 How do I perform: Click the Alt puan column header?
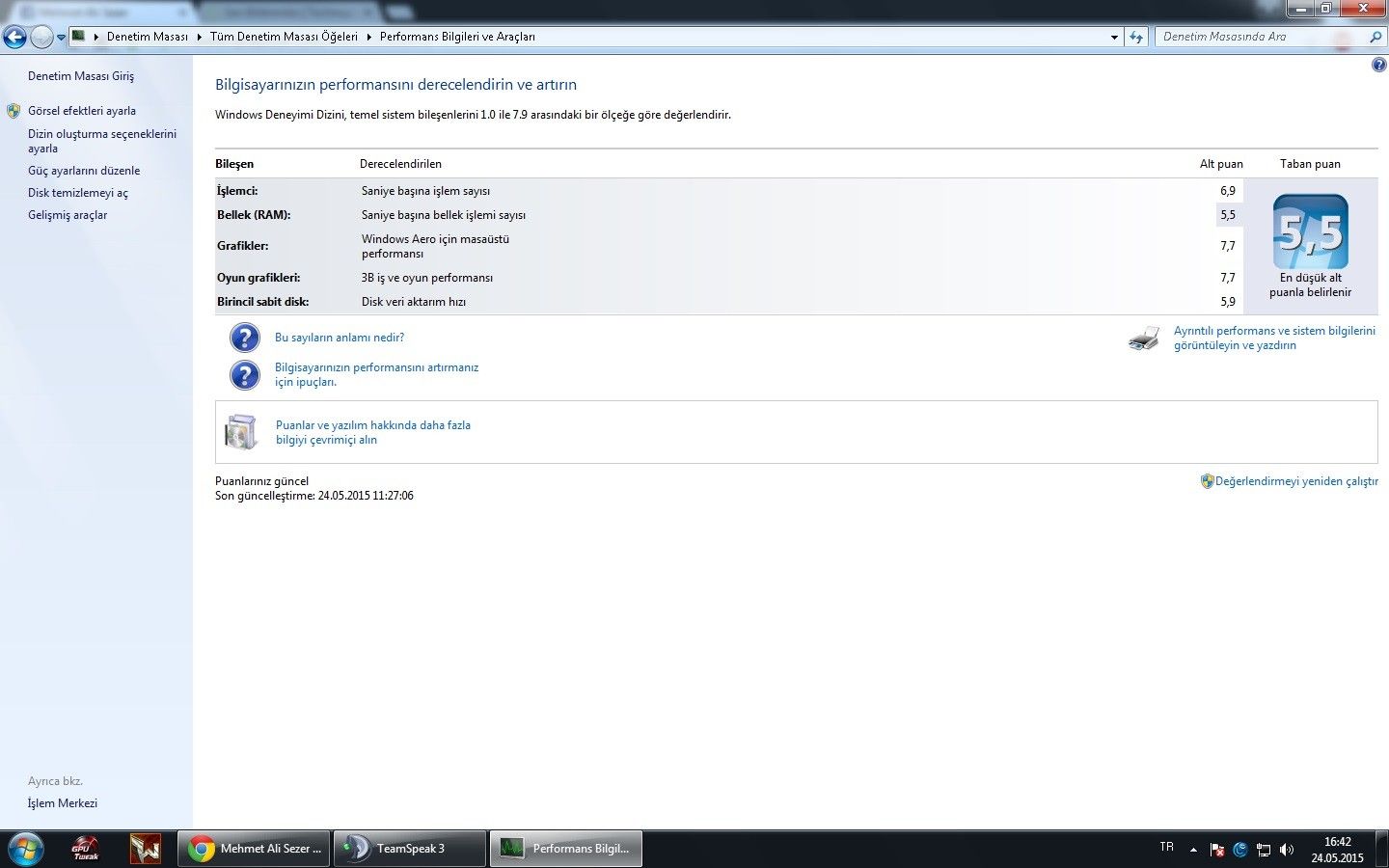point(1221,164)
